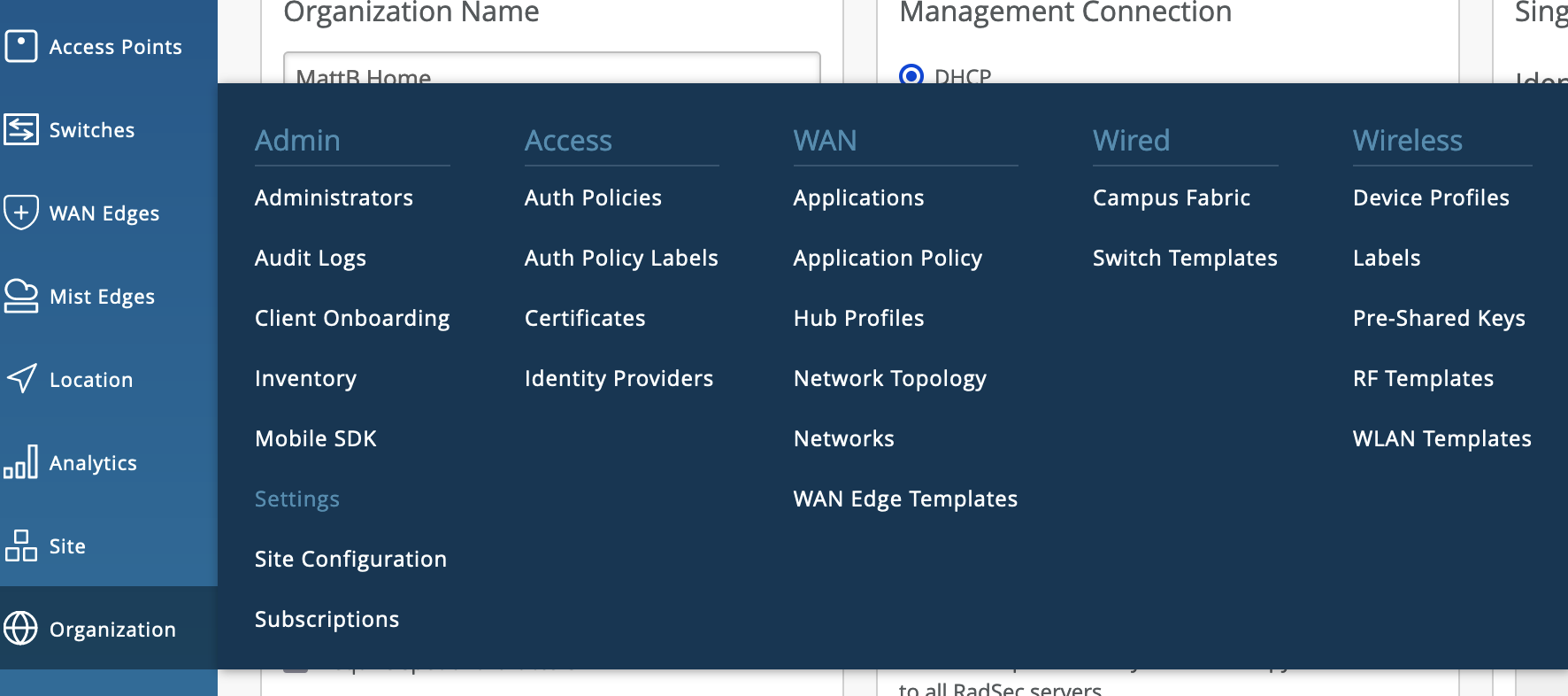Image resolution: width=1568 pixels, height=696 pixels.
Task: Click the Mist Edges cloud icon
Action: coord(21,296)
